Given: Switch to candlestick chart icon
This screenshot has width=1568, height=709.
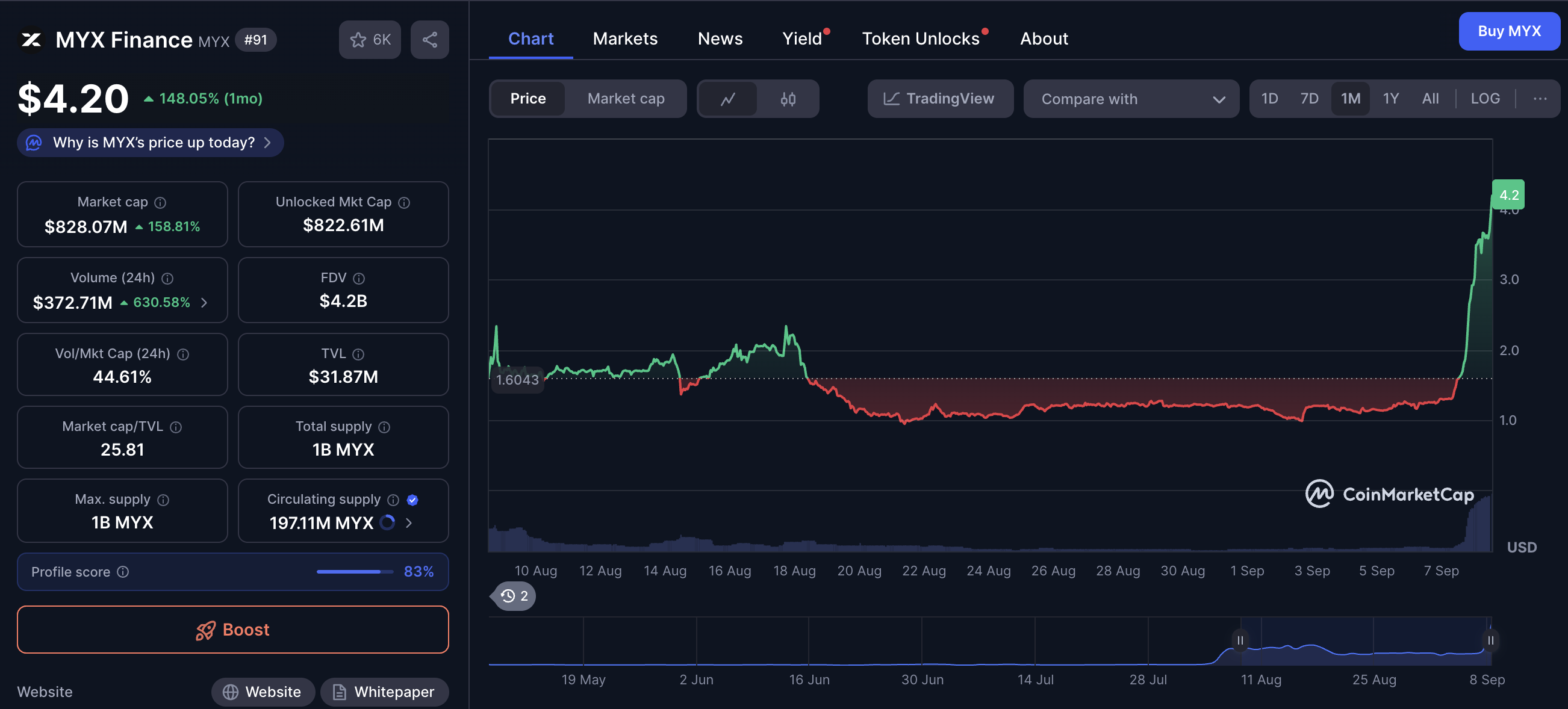Looking at the screenshot, I should pyautogui.click(x=788, y=99).
